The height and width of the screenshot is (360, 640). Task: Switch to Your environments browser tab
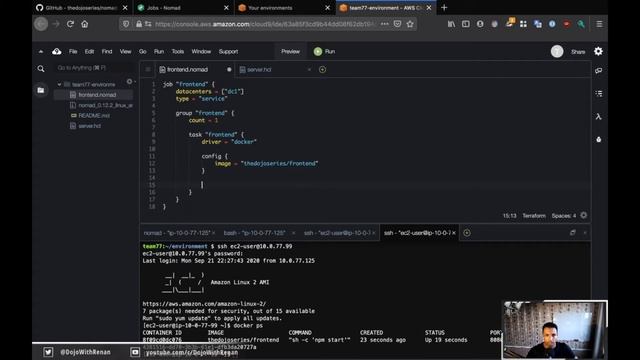tap(284, 8)
